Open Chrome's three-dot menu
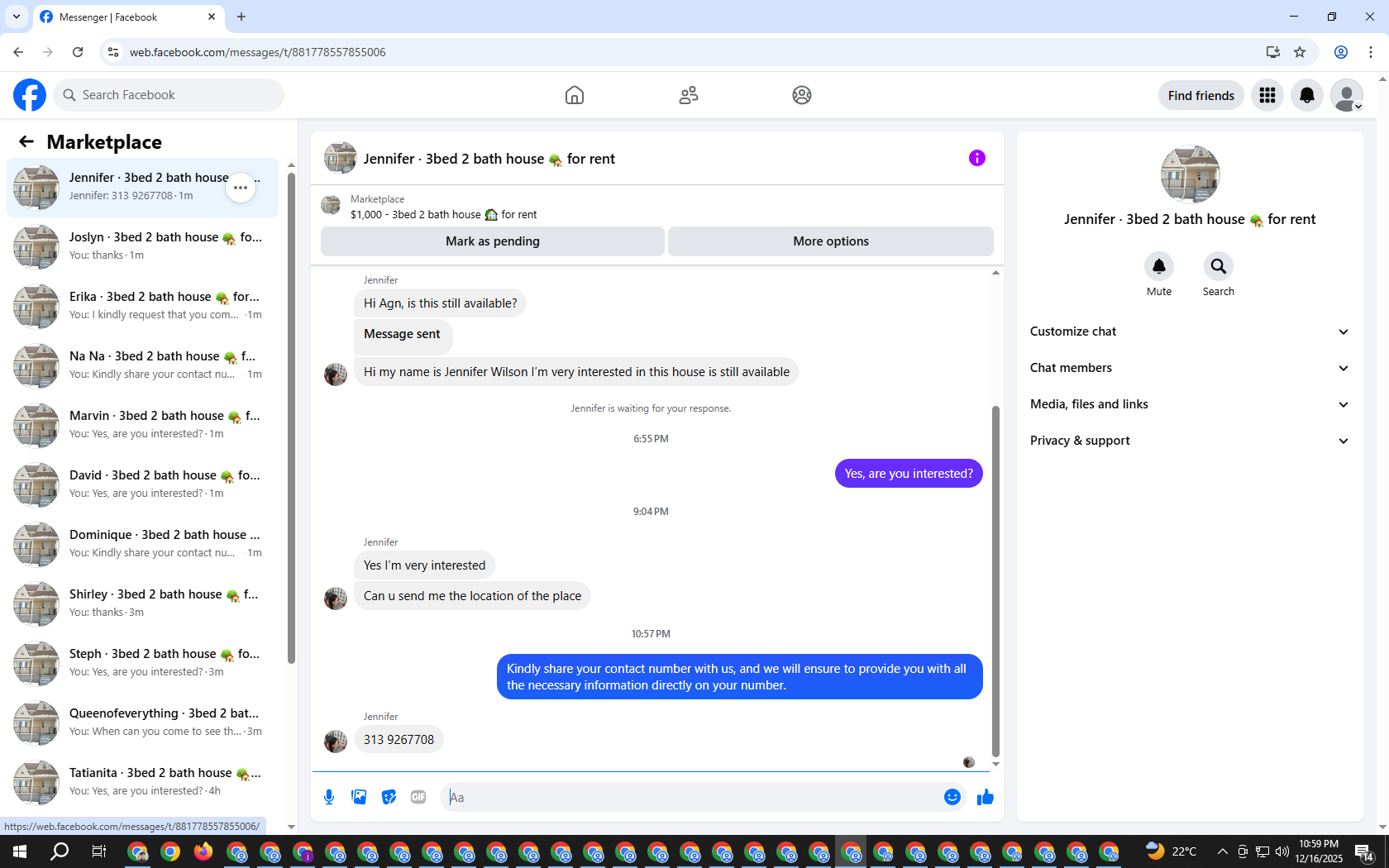Image resolution: width=1389 pixels, height=868 pixels. (x=1371, y=52)
